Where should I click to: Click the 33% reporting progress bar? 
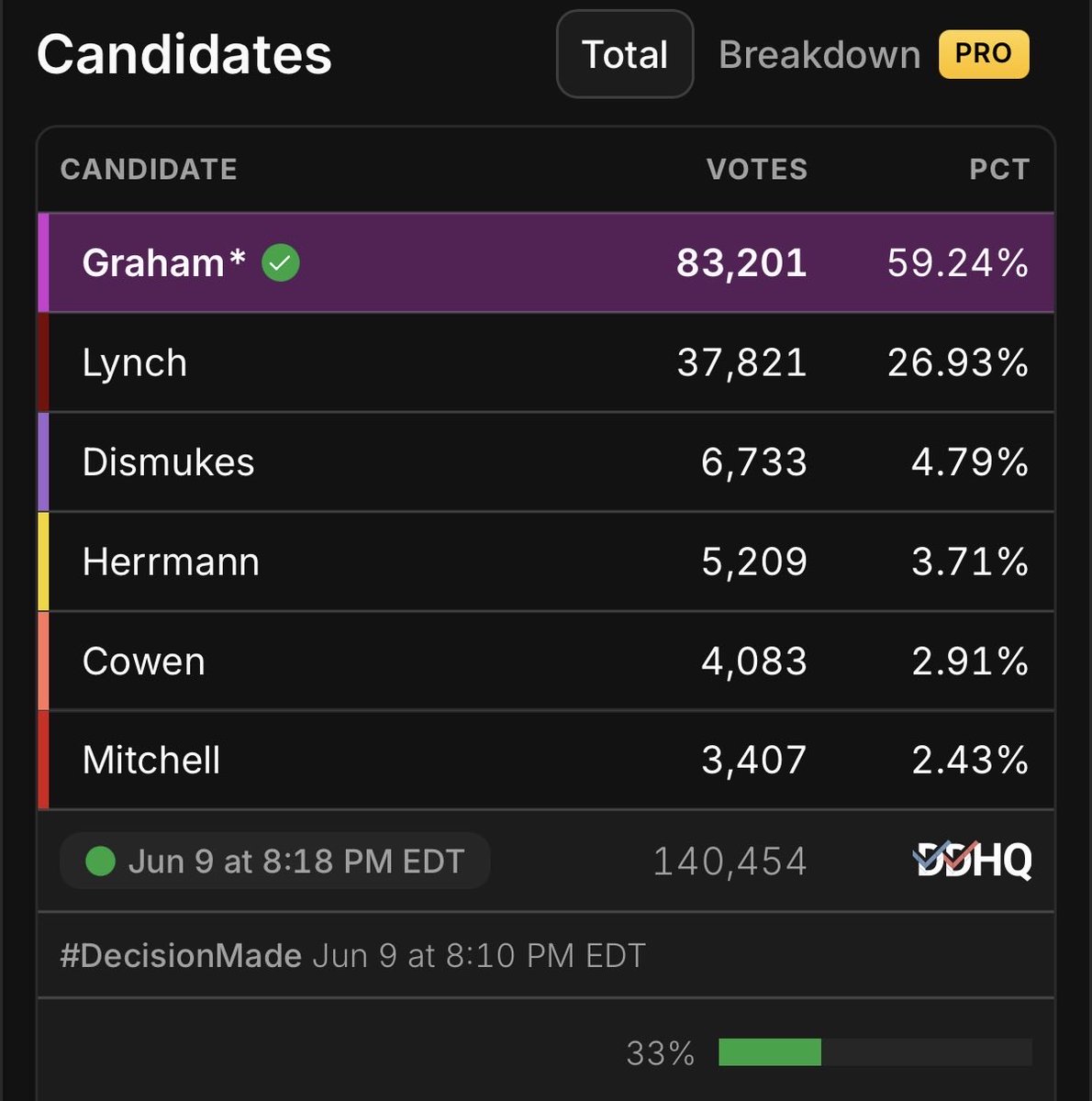(x=875, y=1052)
